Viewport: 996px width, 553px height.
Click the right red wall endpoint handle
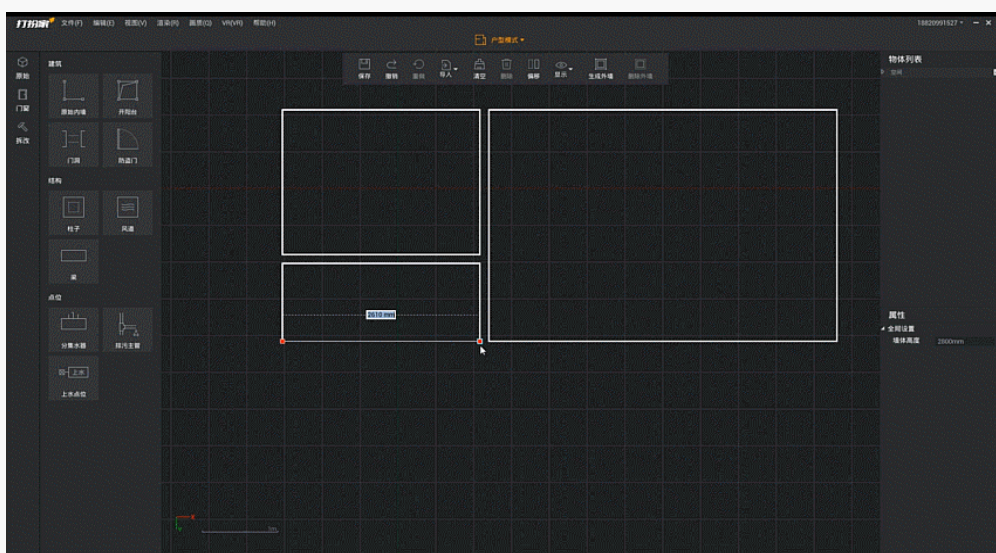pos(480,342)
